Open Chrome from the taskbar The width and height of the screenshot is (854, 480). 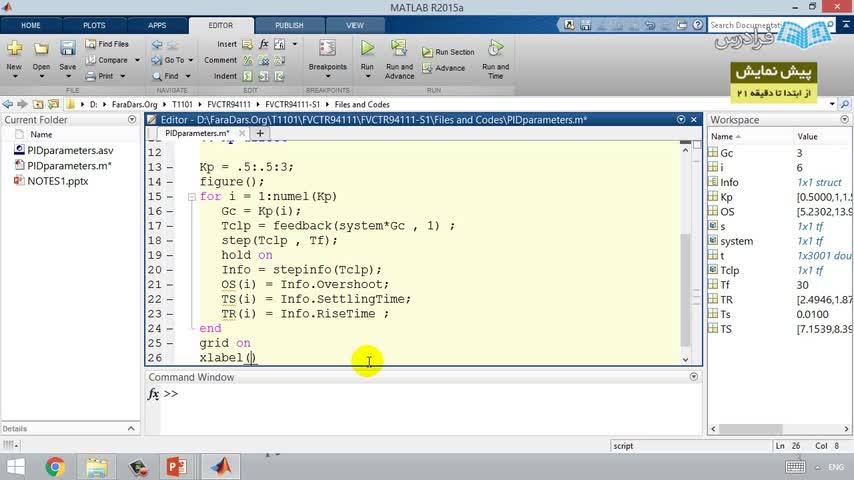pyautogui.click(x=55, y=467)
